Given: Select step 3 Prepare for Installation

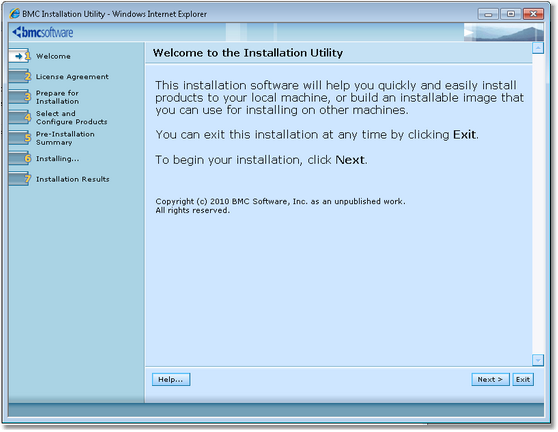Looking at the screenshot, I should click(57, 97).
